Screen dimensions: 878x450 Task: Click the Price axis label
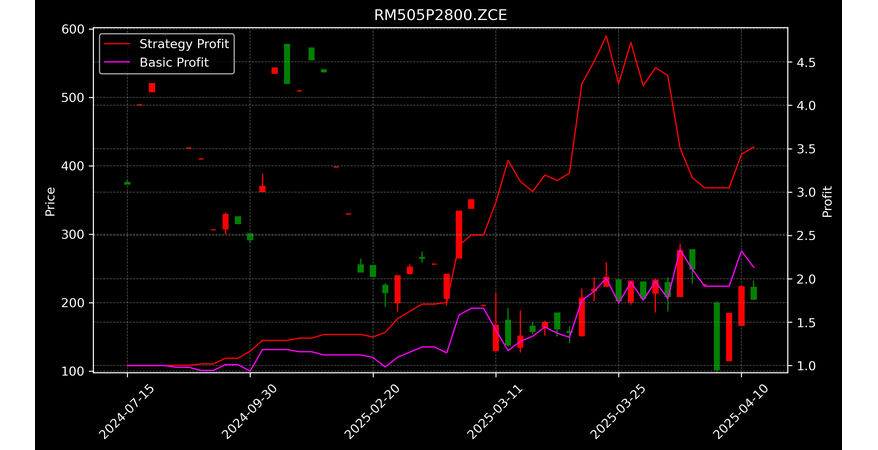(50, 201)
